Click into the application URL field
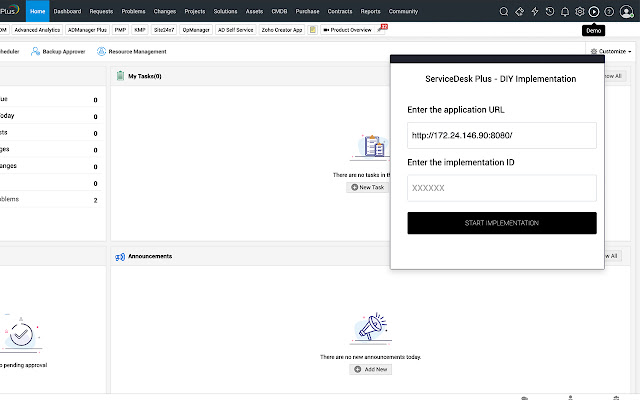Viewport: 640px width, 400px height. 502,136
